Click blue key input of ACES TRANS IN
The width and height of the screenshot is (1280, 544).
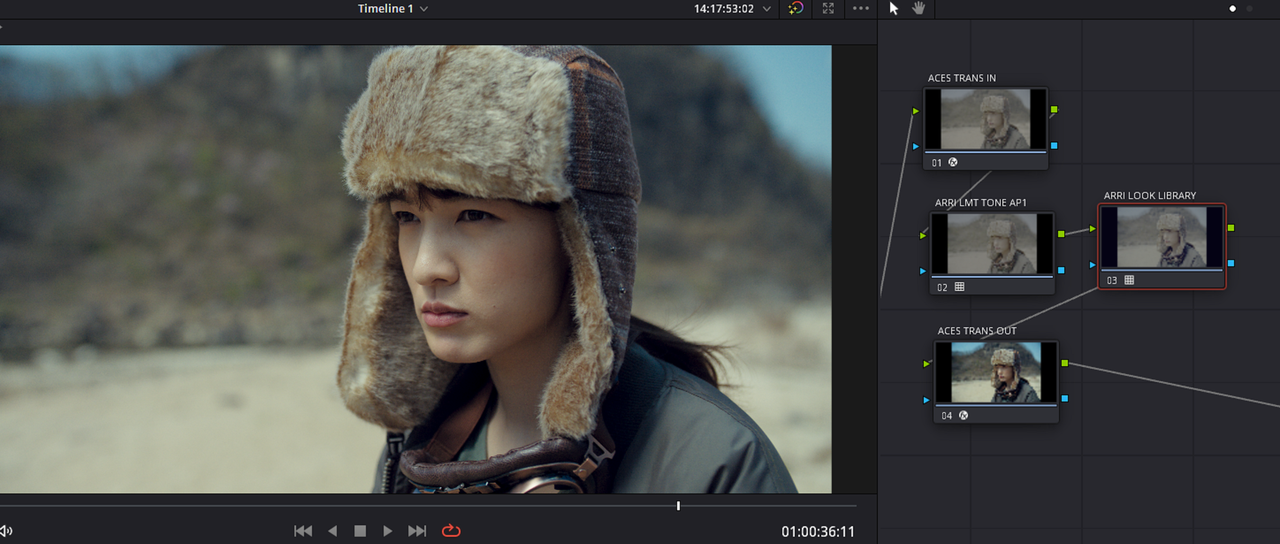click(x=916, y=146)
